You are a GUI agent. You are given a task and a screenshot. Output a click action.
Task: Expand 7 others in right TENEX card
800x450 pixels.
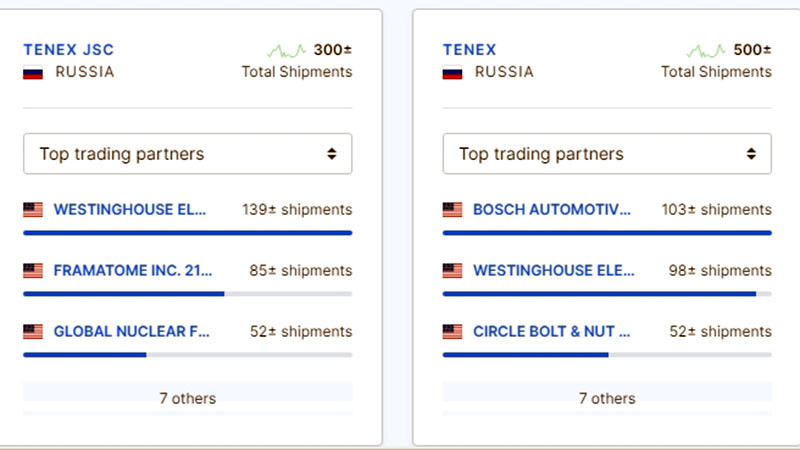(x=607, y=398)
